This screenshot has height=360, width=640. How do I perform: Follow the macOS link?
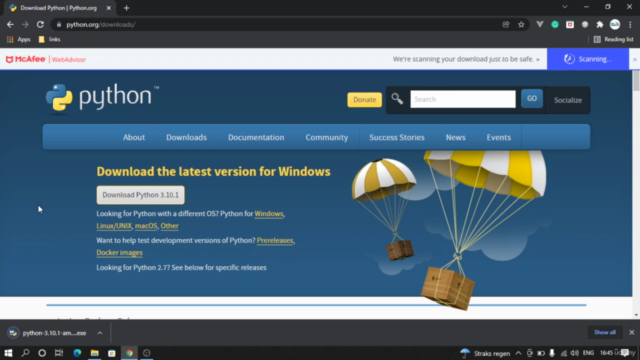tap(146, 226)
